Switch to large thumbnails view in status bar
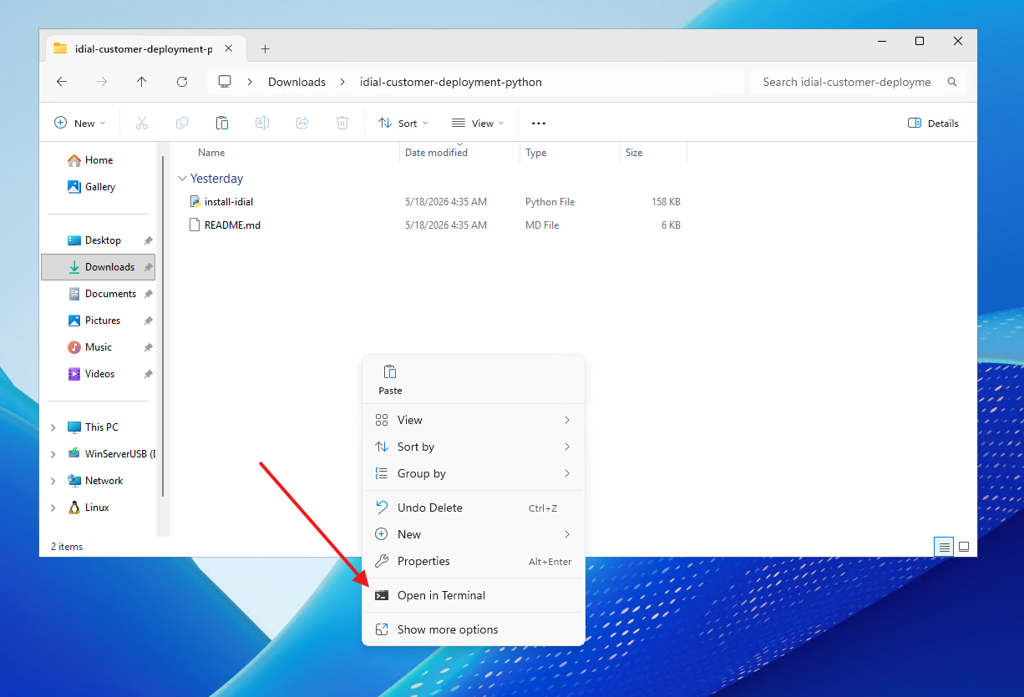 pos(964,547)
